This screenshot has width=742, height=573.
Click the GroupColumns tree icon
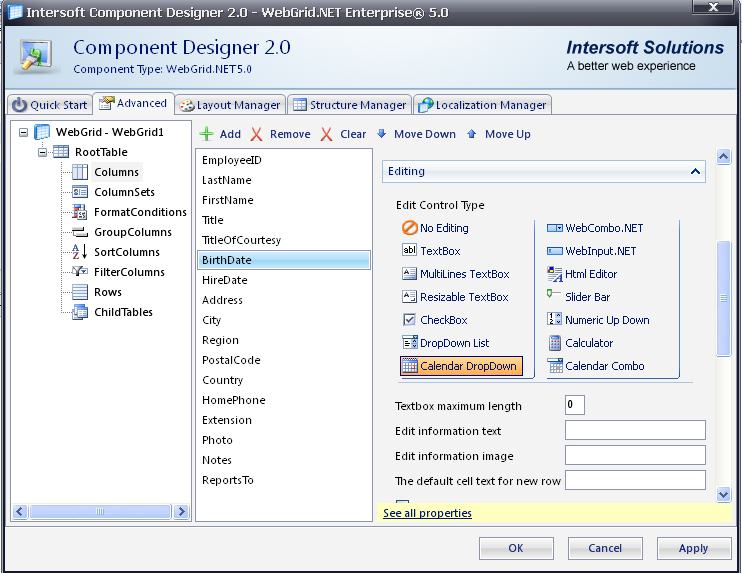(x=80, y=232)
